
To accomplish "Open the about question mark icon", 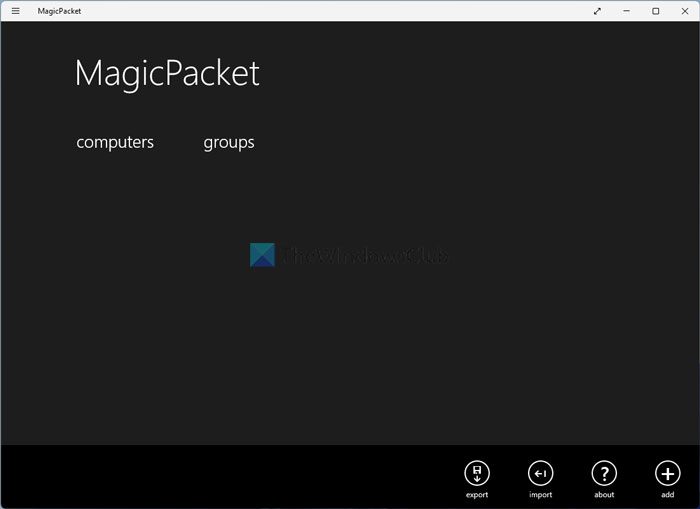I will 604,473.
